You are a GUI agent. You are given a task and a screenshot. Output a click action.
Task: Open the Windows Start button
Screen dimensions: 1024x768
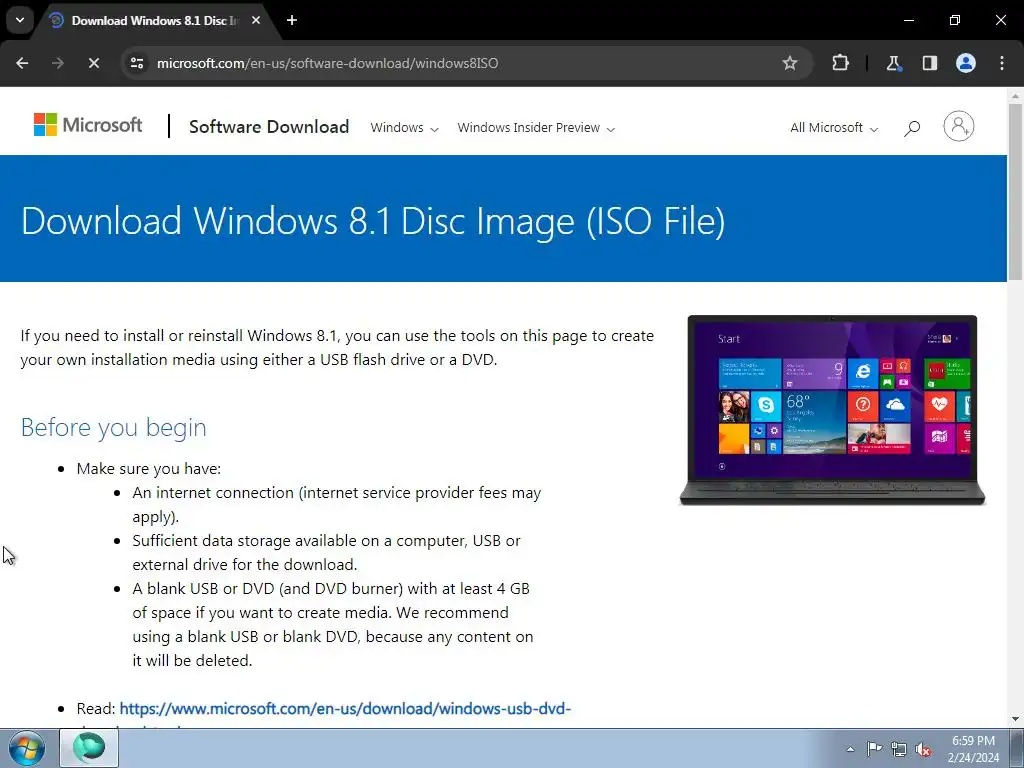[27, 748]
